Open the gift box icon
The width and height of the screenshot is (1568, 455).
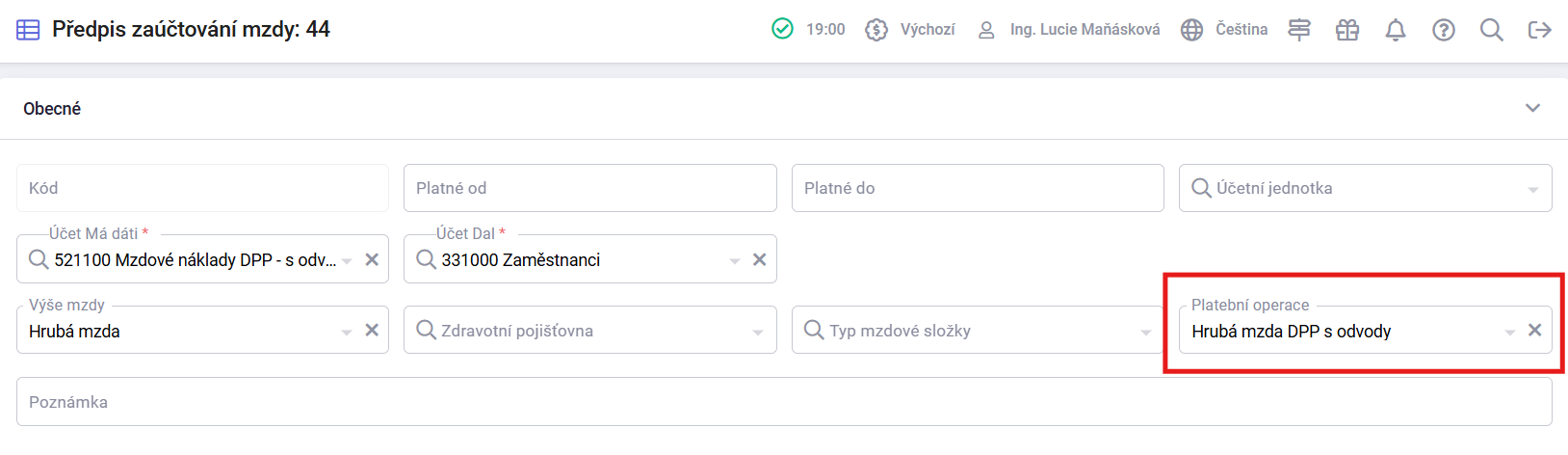(x=1346, y=30)
